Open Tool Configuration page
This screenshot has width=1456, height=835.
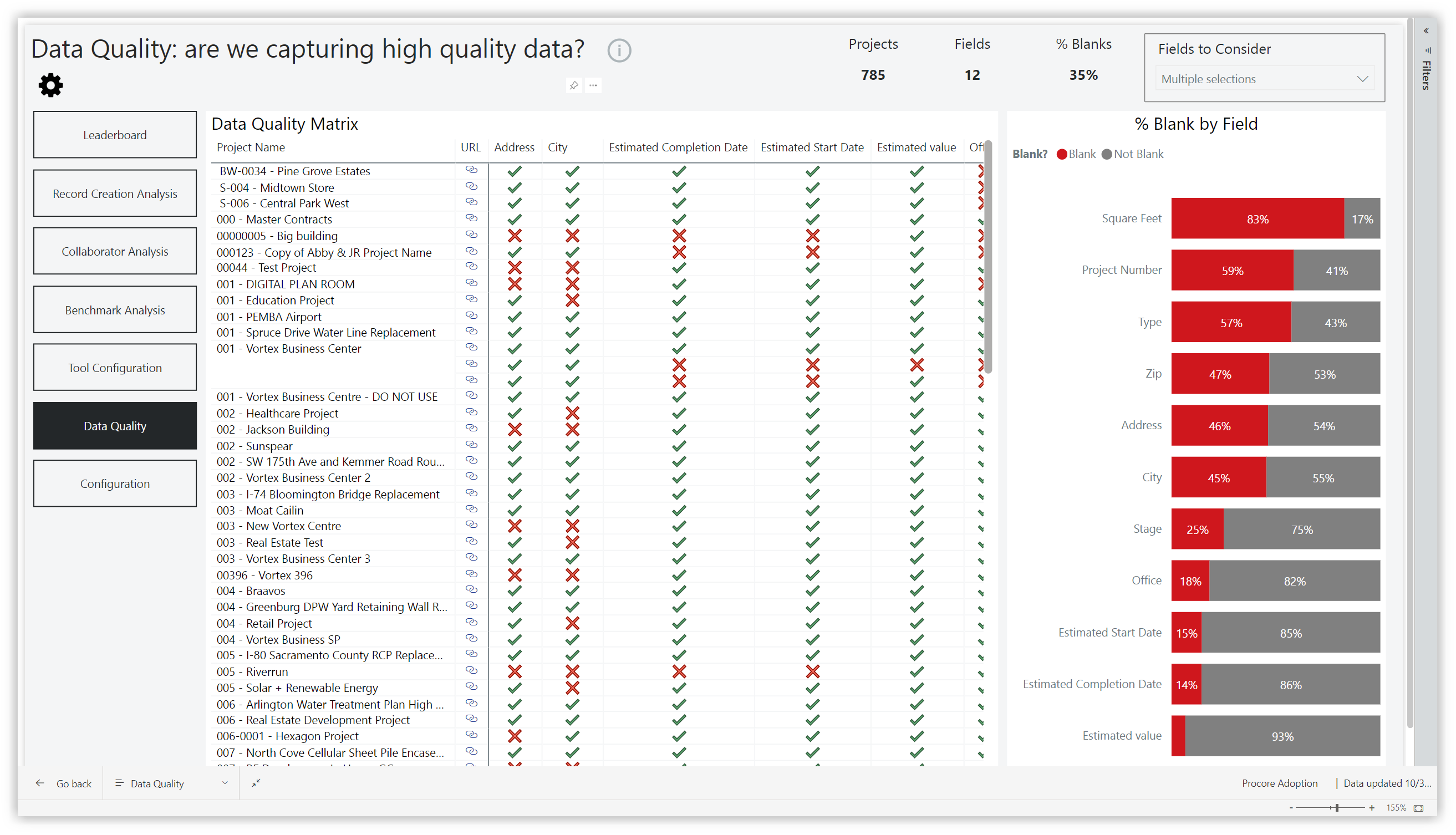(115, 368)
